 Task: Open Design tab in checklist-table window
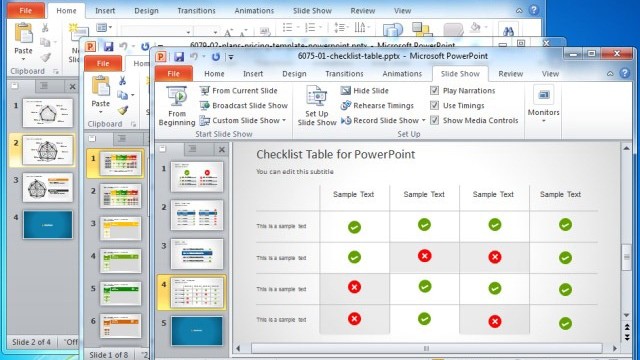pyautogui.click(x=294, y=73)
